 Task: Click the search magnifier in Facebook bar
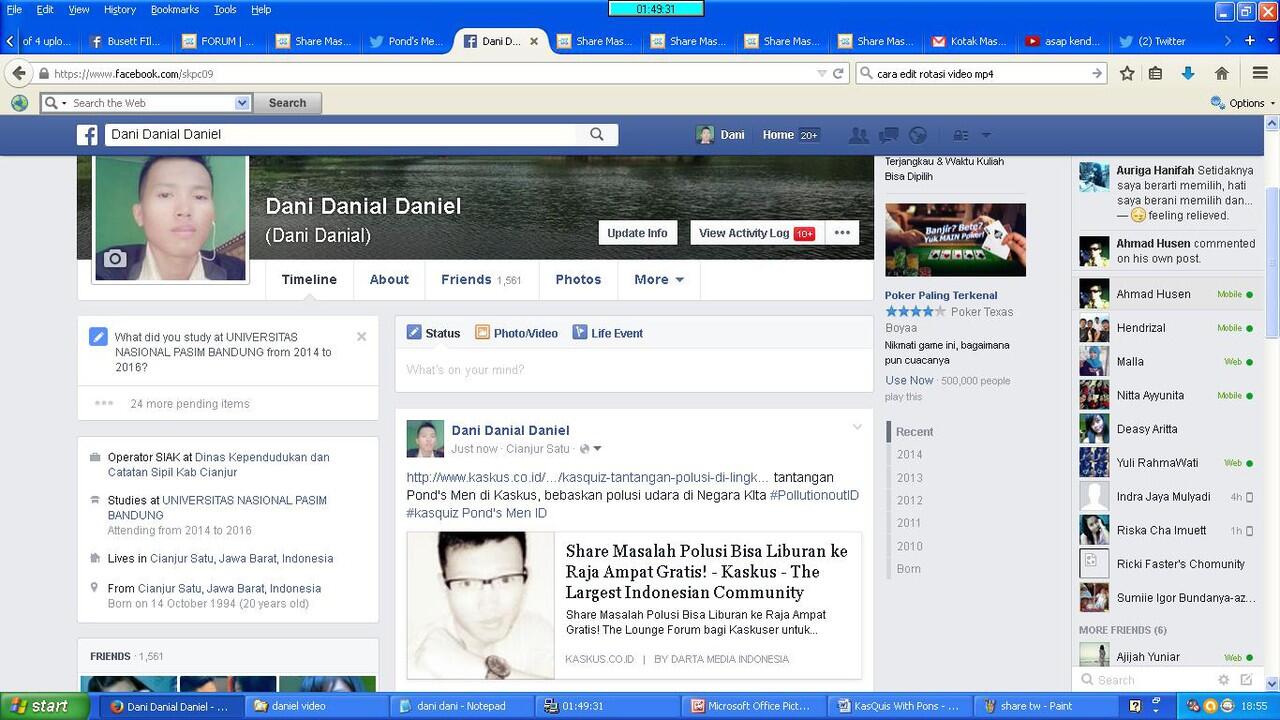click(597, 135)
